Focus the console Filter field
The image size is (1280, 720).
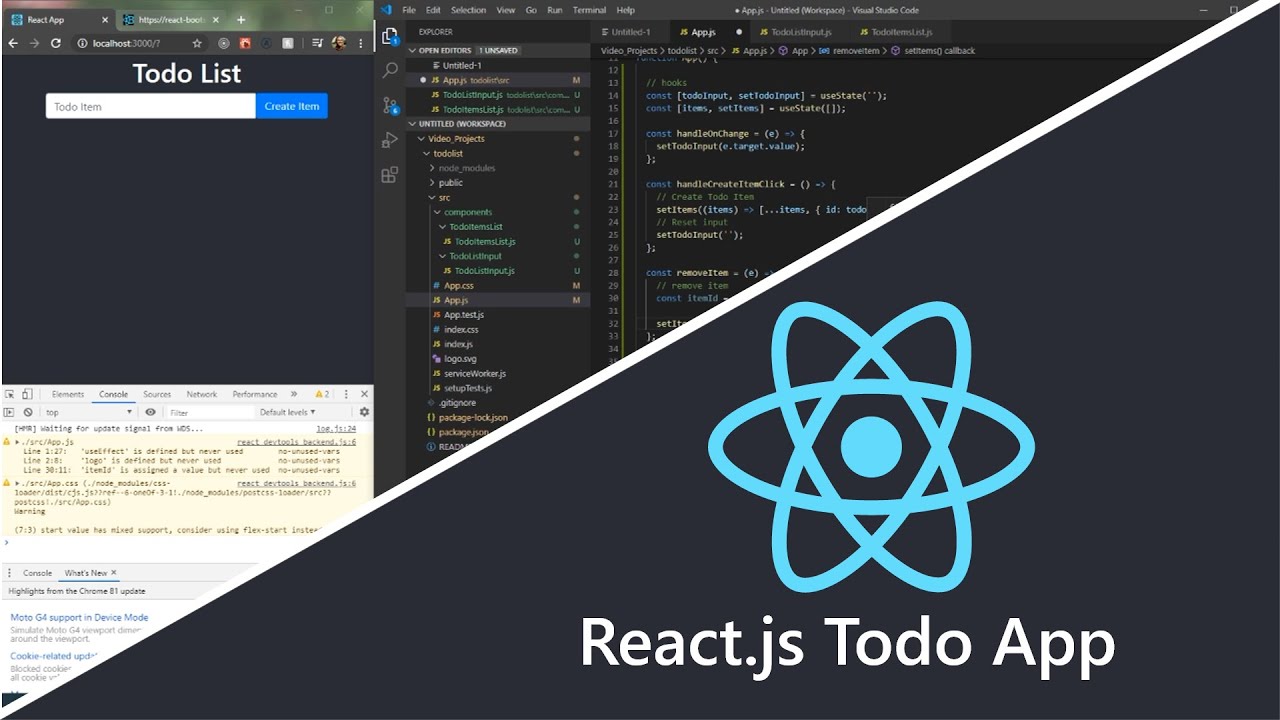pyautogui.click(x=209, y=412)
